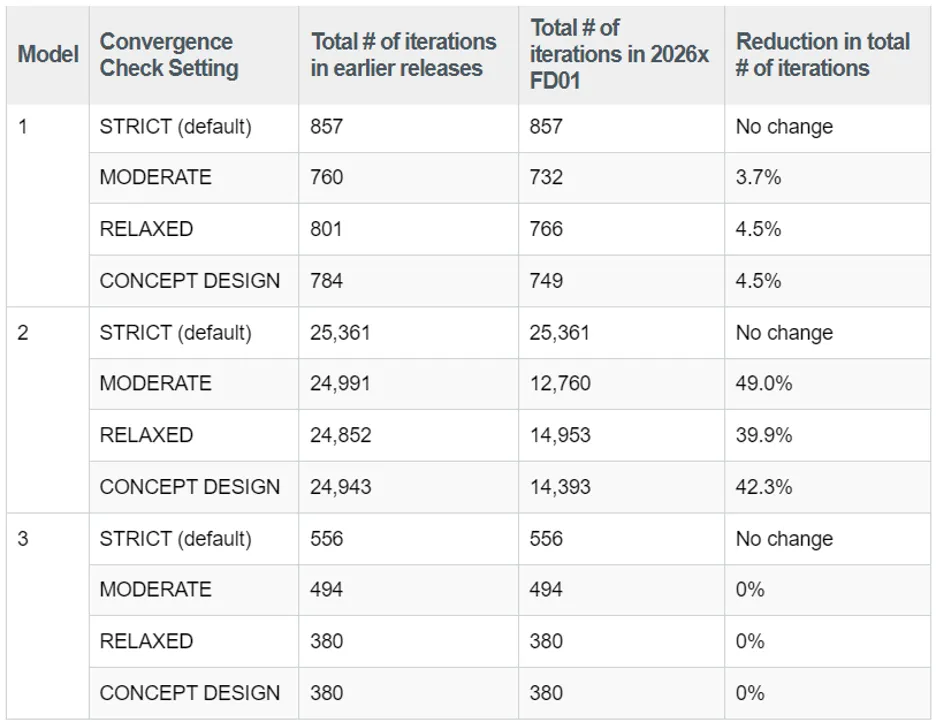936x722 pixels.
Task: Click the 24,852 iterations value
Action: click(x=340, y=435)
